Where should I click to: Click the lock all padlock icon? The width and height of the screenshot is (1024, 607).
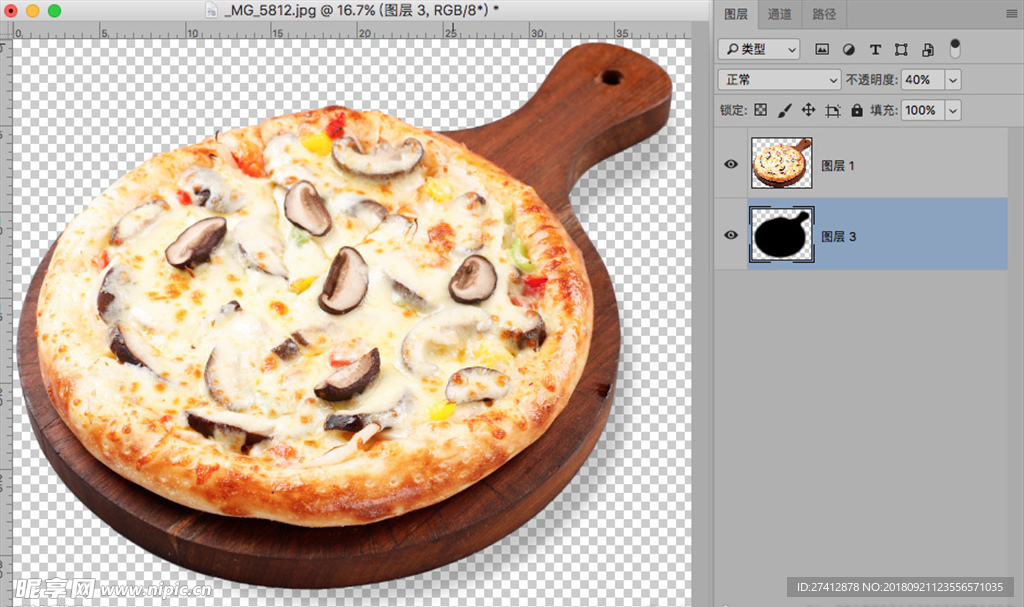tap(856, 110)
